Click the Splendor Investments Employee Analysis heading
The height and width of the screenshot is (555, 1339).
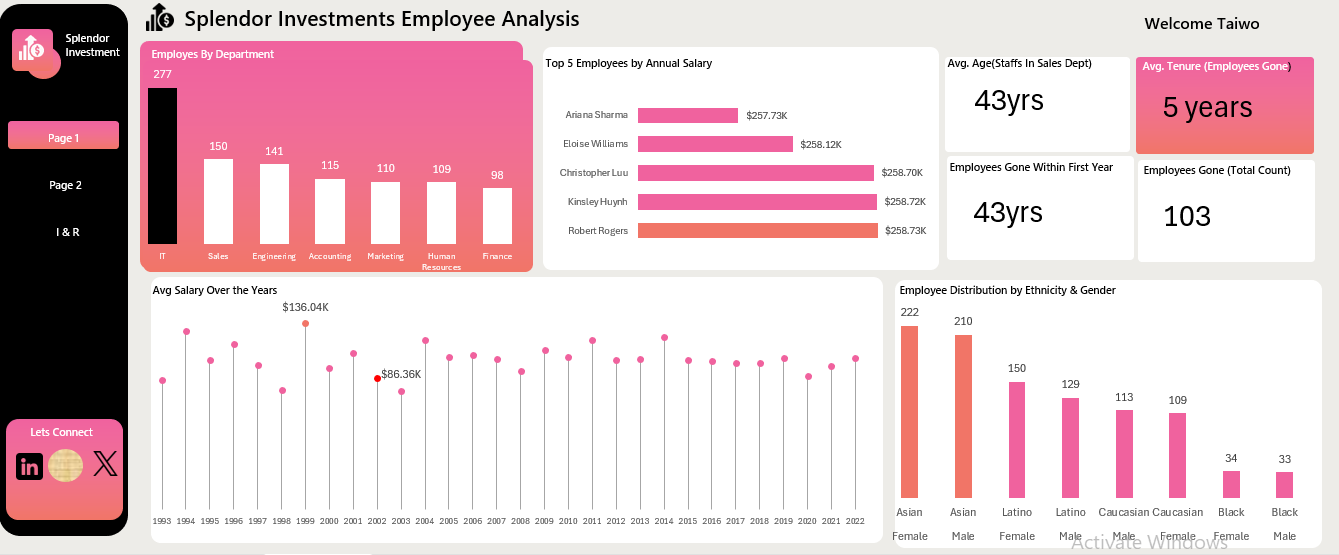(x=382, y=18)
